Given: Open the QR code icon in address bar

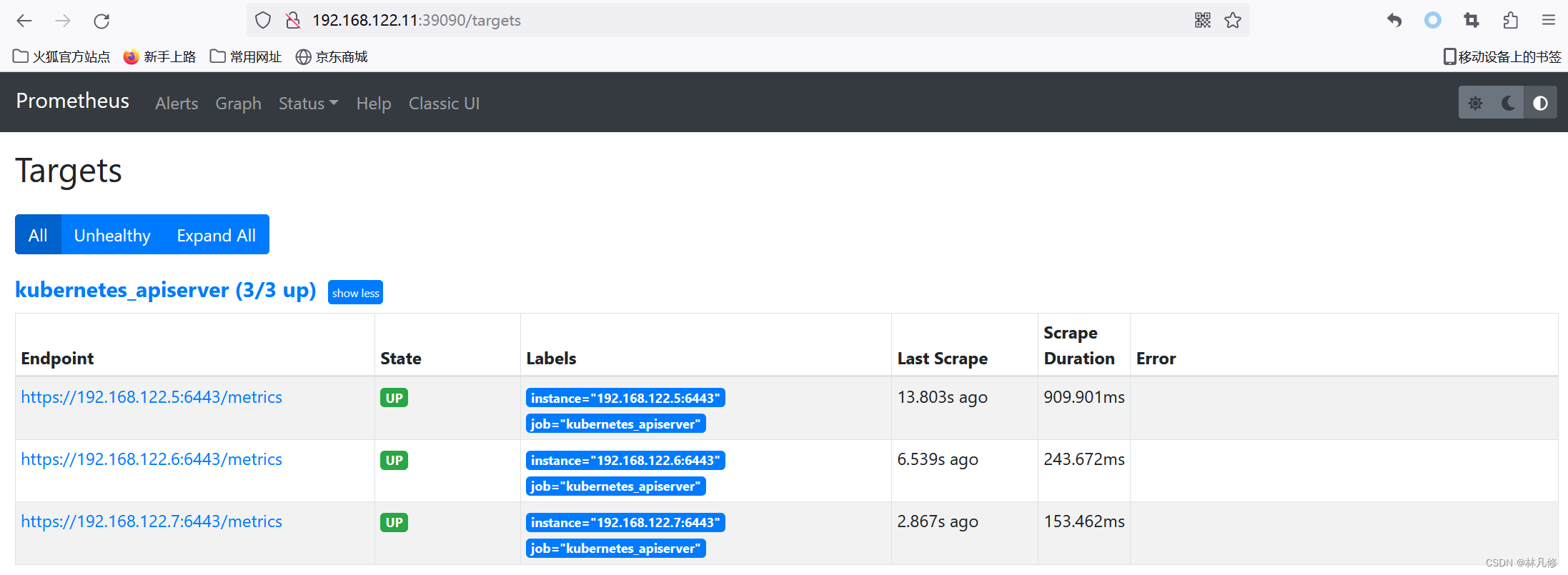Looking at the screenshot, I should [1203, 21].
